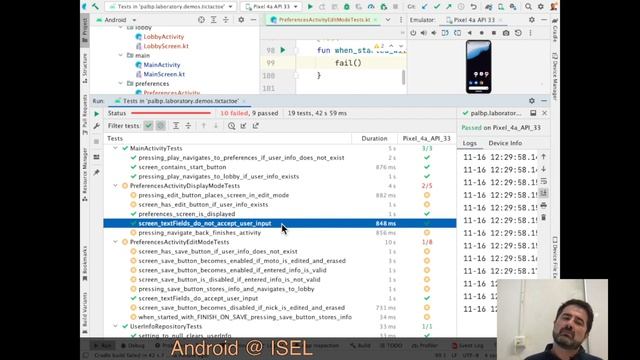Open test history clock icon
This screenshot has width=640, height=360.
point(231,126)
